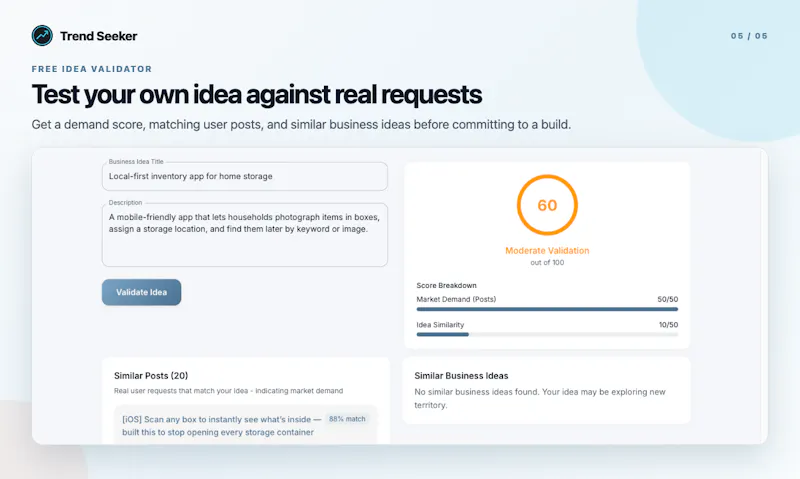This screenshot has height=479, width=800.
Task: Click the Score Breakdown label
Action: (446, 285)
